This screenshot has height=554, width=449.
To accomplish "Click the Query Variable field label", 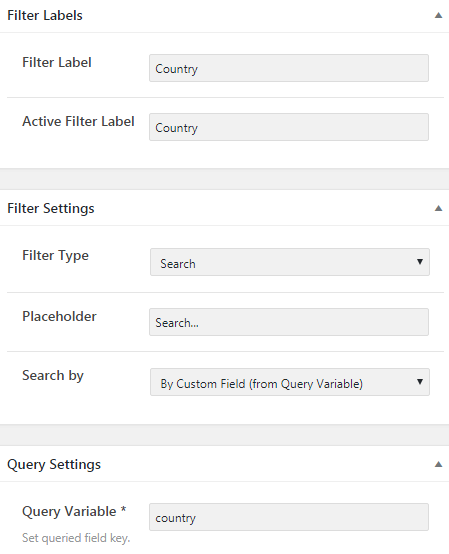I will [74, 512].
